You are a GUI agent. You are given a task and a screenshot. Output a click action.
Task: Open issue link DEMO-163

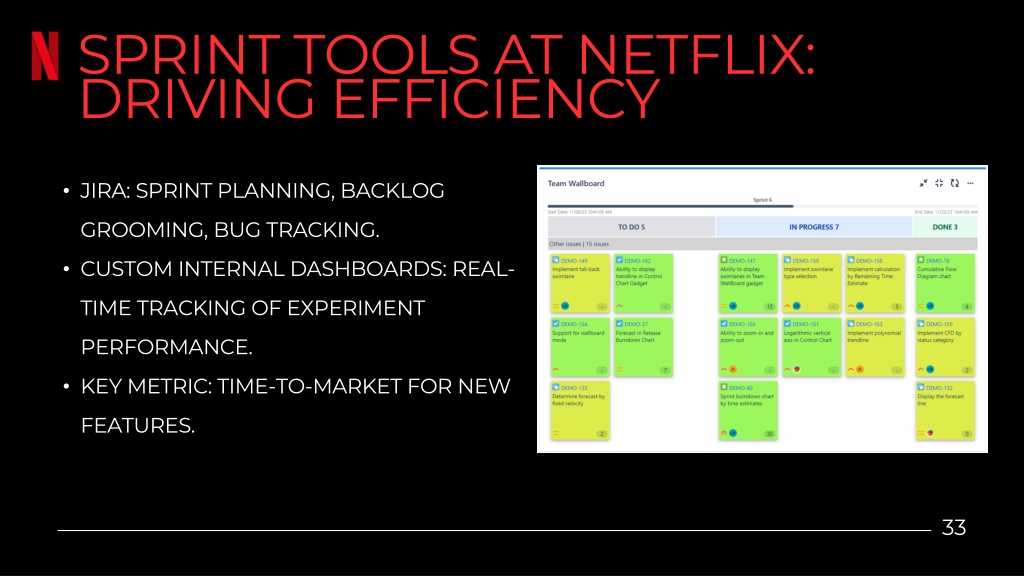click(x=869, y=324)
